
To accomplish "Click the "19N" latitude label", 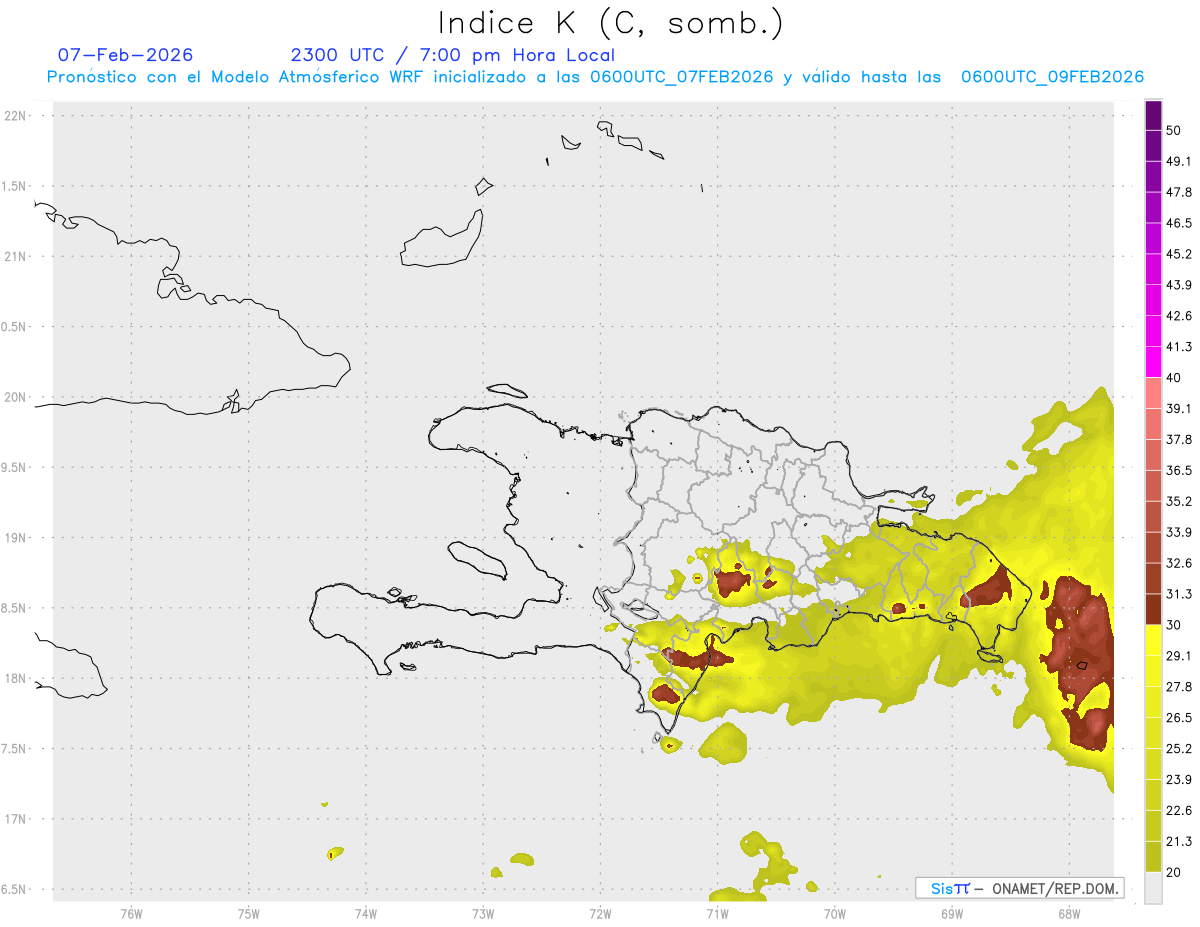I will pyautogui.click(x=15, y=538).
